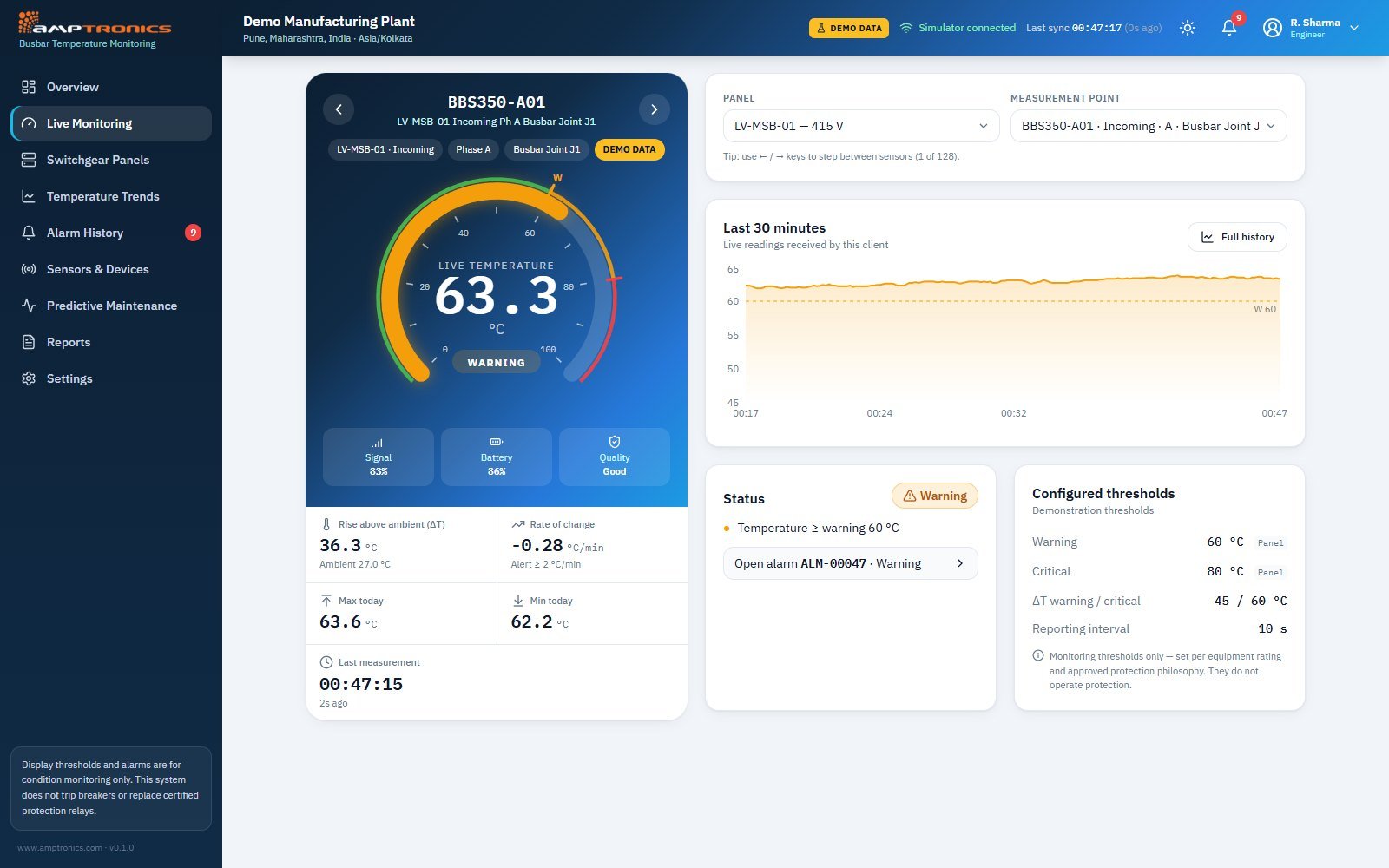The height and width of the screenshot is (868, 1389).
Task: Click the Quality Good shield tile
Action: 615,457
